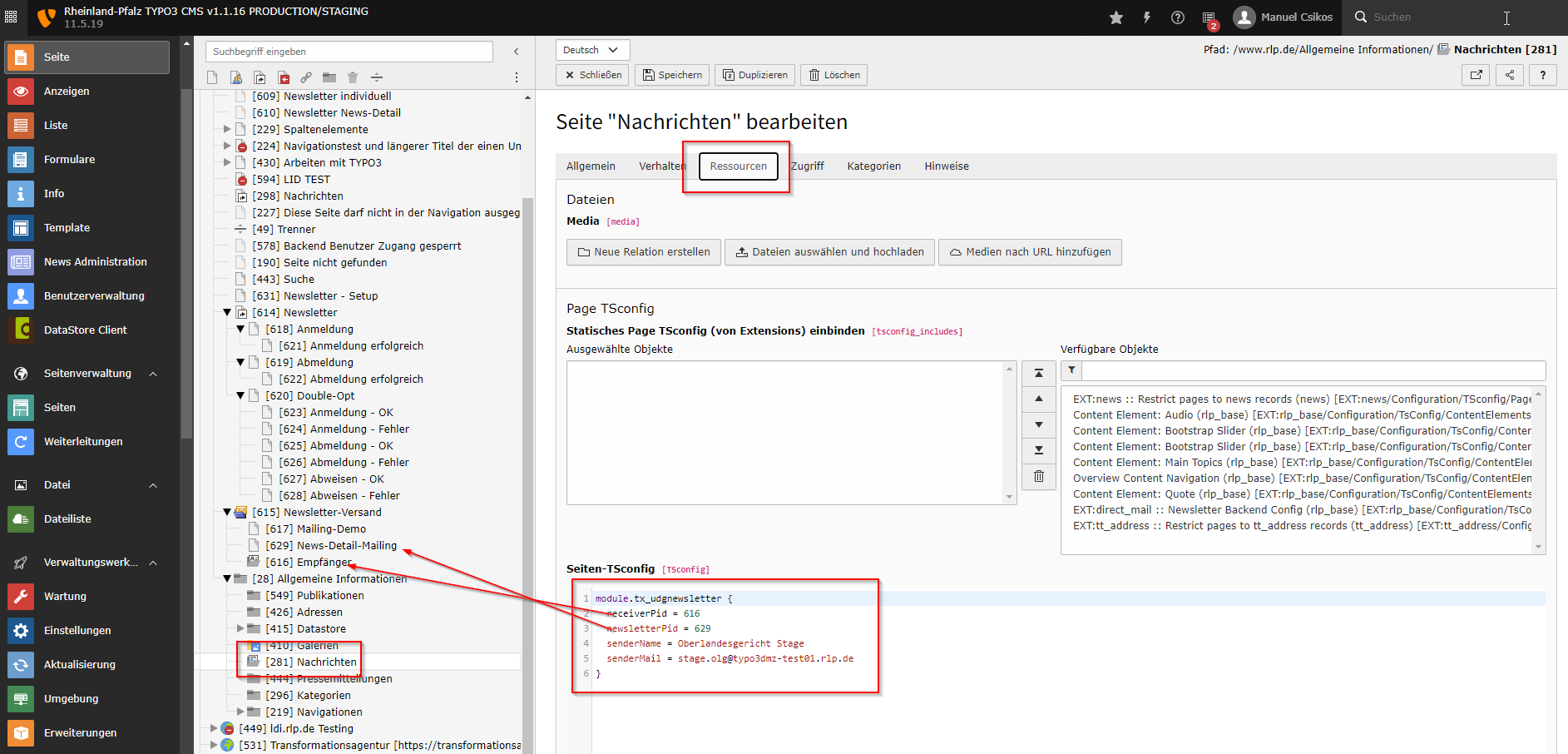Image resolution: width=1568 pixels, height=754 pixels.
Task: Open page tree options three-dot menu
Action: (x=517, y=77)
